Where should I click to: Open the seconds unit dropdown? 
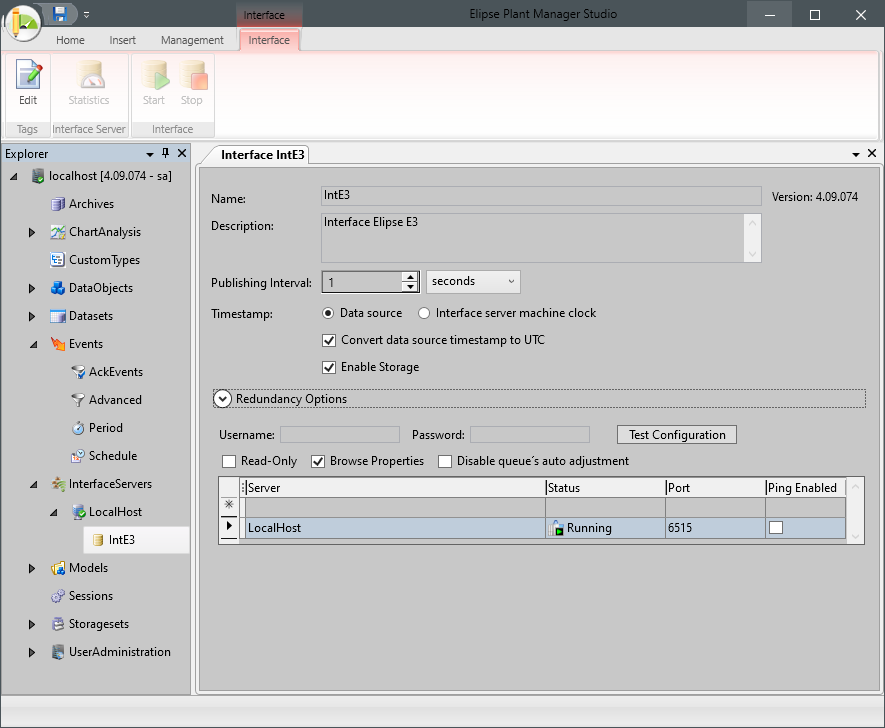[473, 282]
